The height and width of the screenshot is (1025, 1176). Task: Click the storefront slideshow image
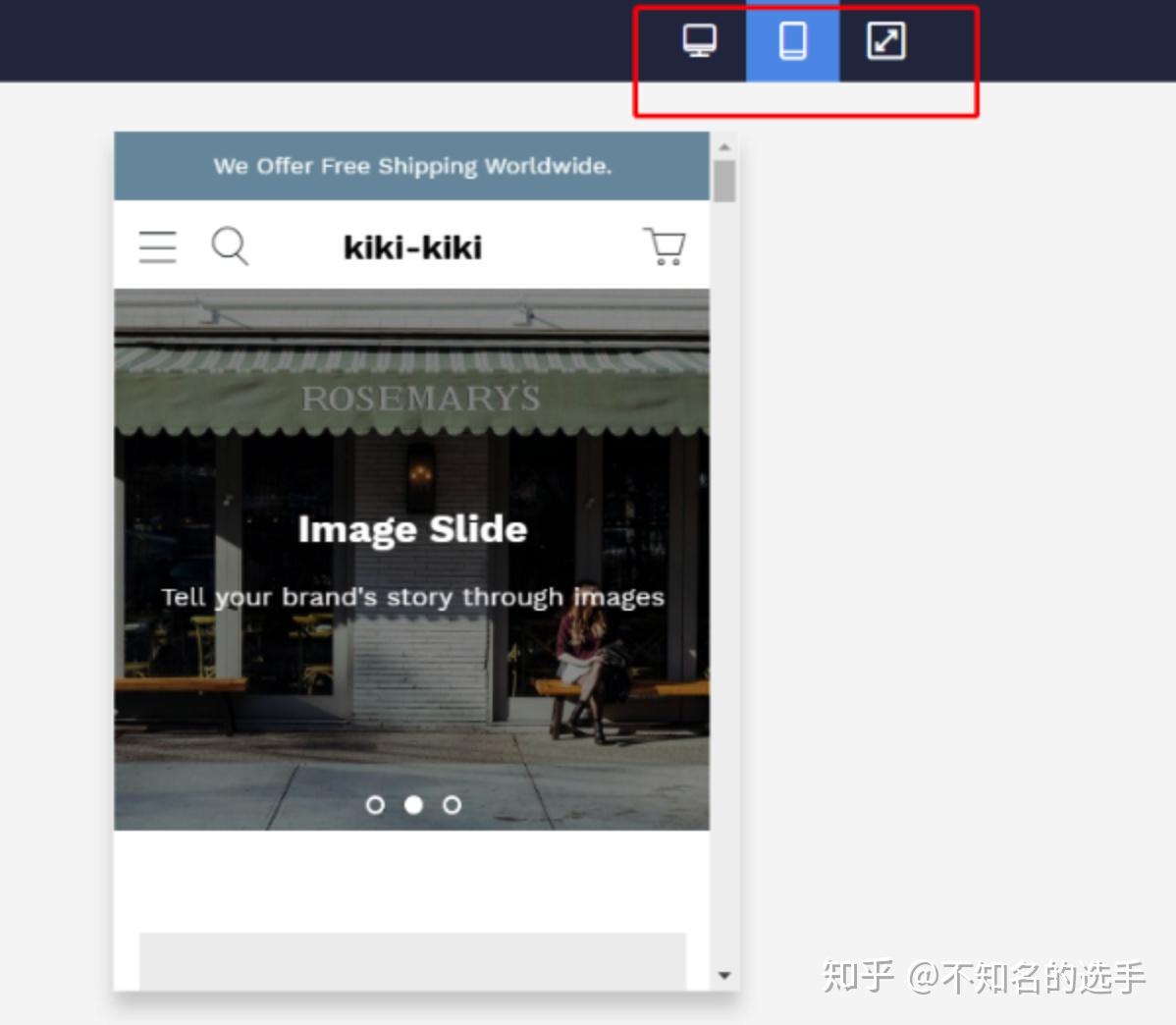411,559
